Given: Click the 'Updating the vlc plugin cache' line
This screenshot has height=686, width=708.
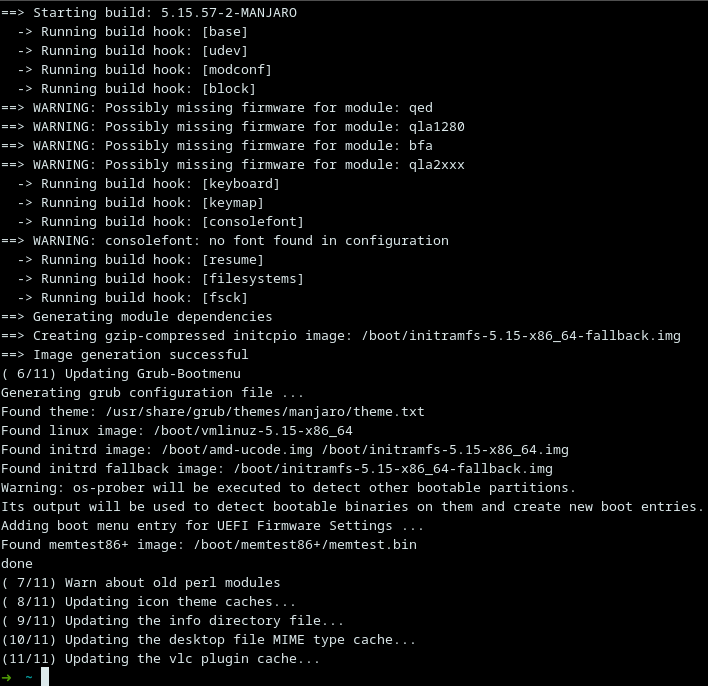Looking at the screenshot, I should point(161,659).
